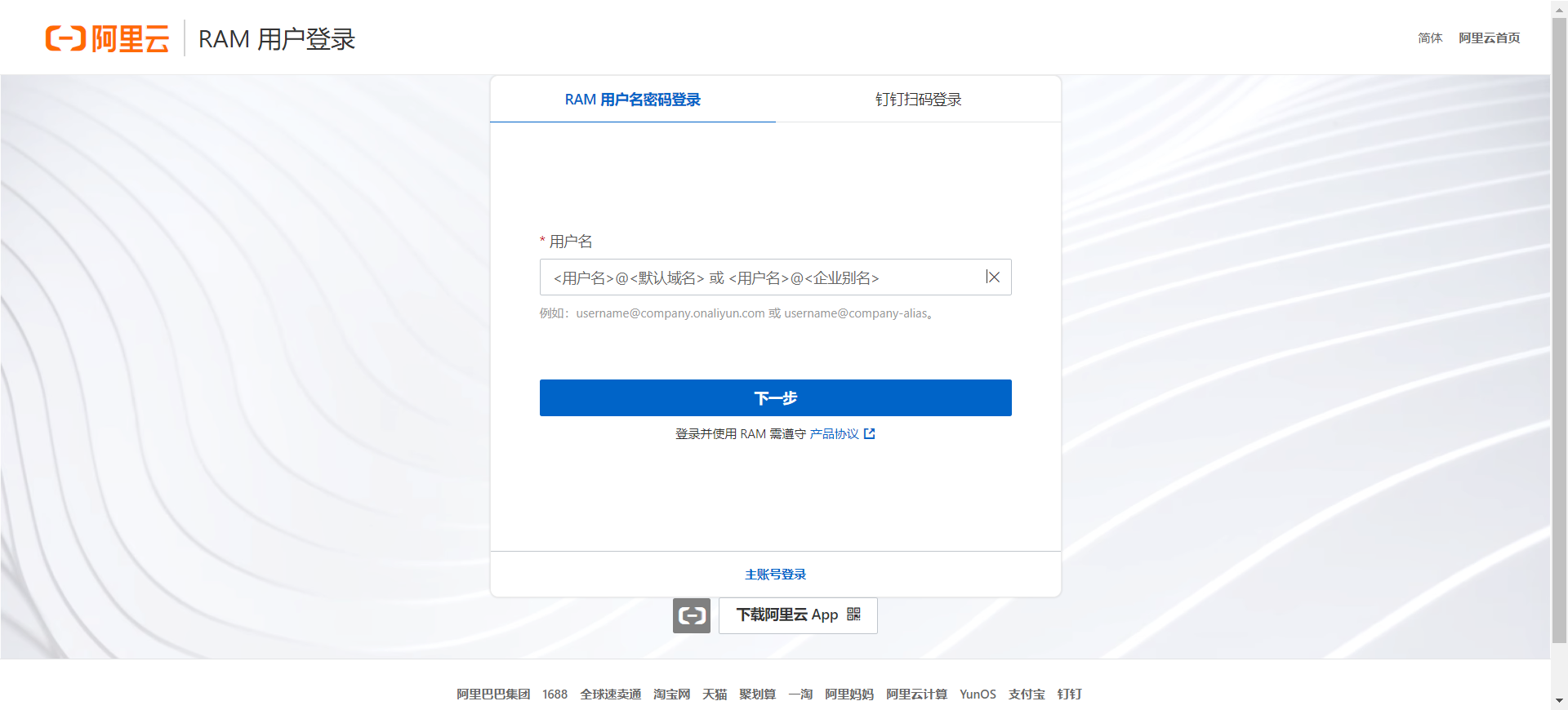Show the QR code icon for app download
The width and height of the screenshot is (1568, 710).
pos(854,615)
